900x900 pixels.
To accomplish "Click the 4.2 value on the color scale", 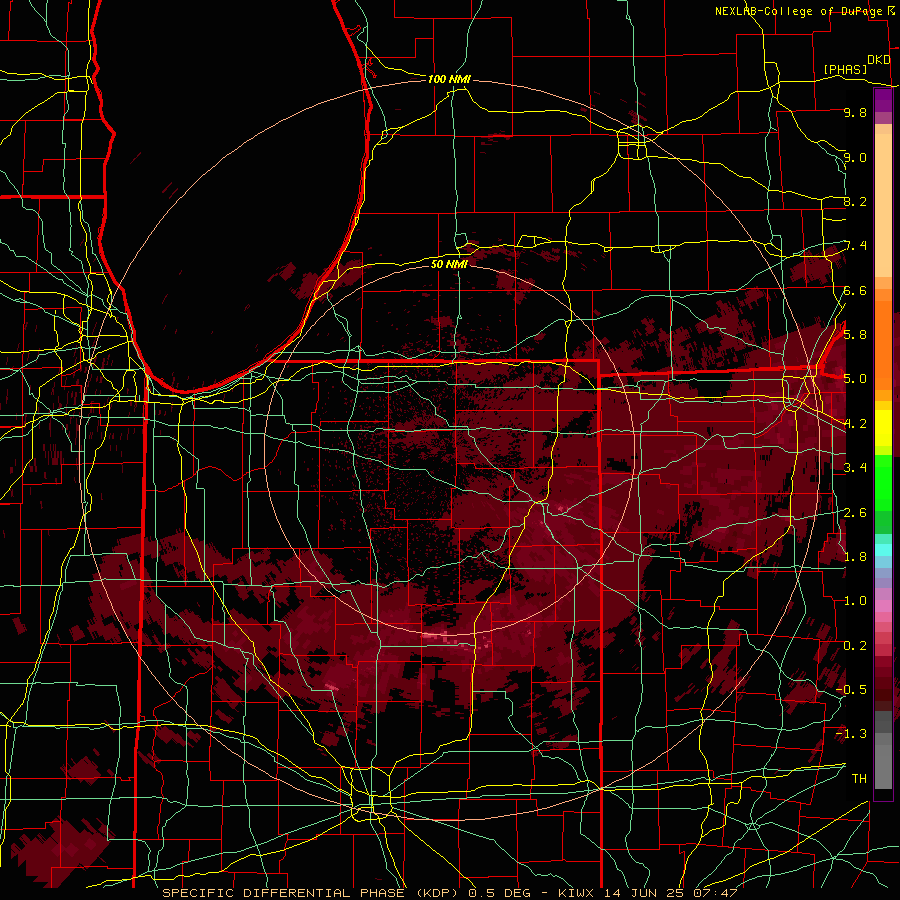I will (x=855, y=424).
